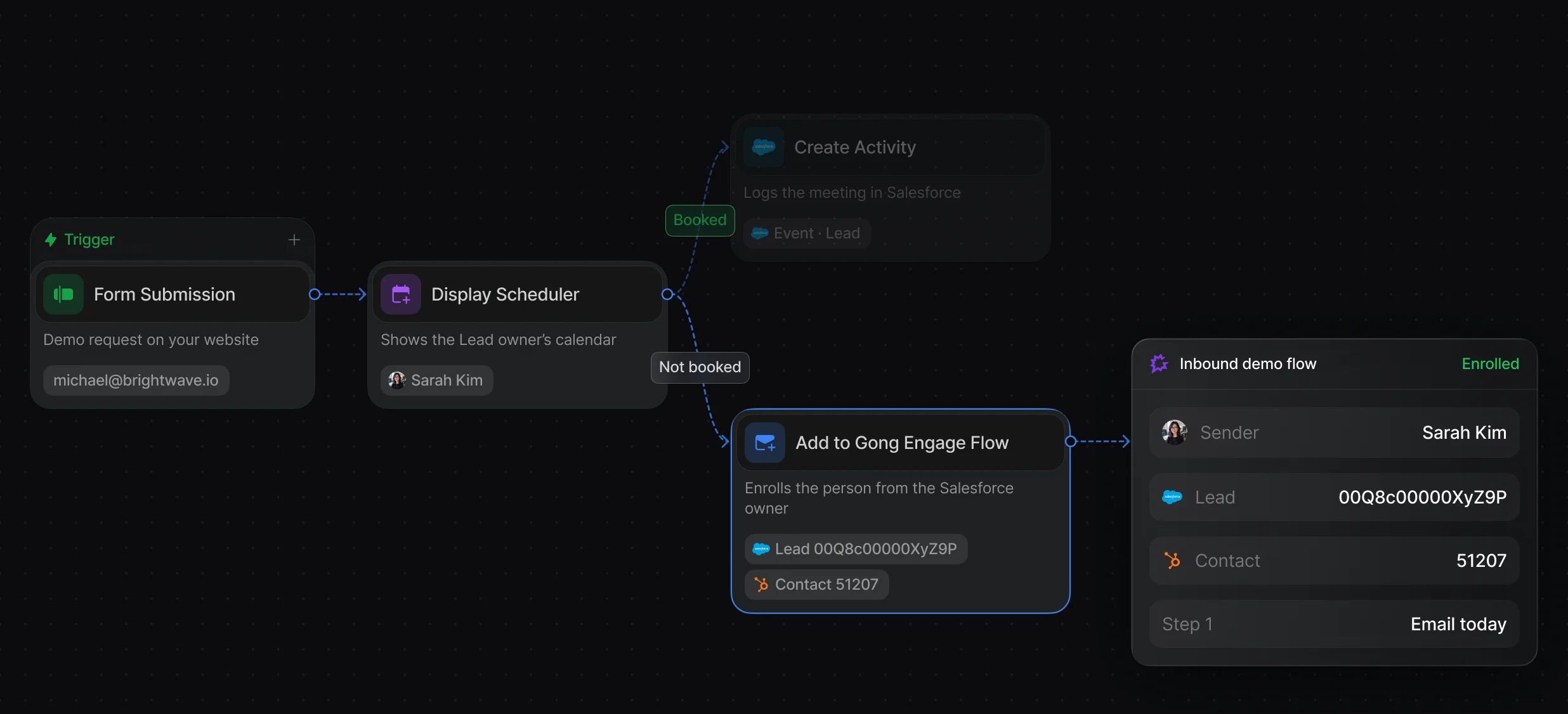Click the Contact label in flow panel
1568x714 pixels.
pyautogui.click(x=1227, y=561)
